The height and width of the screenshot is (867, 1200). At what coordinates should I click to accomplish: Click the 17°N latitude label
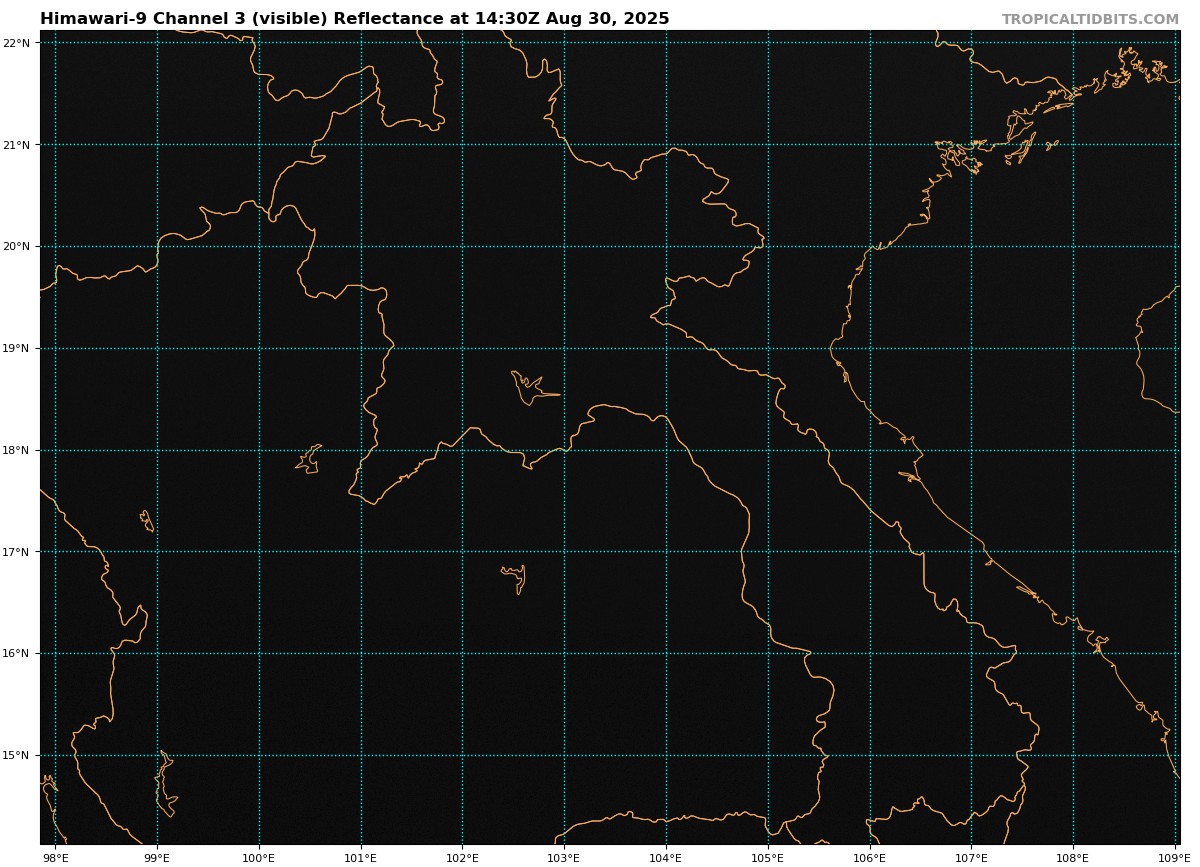17,552
